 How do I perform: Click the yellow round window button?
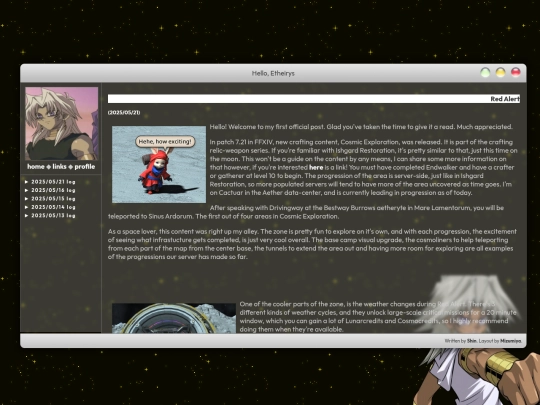point(500,72)
